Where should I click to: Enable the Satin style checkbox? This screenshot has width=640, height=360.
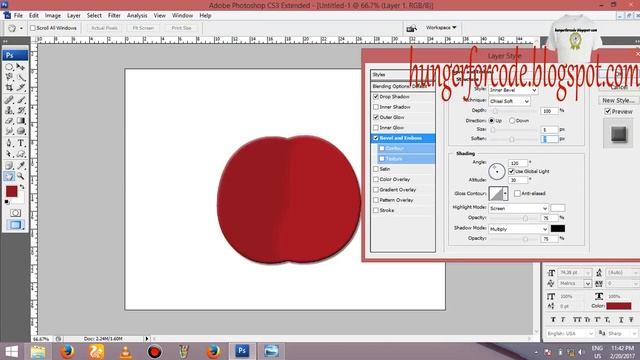tap(376, 169)
